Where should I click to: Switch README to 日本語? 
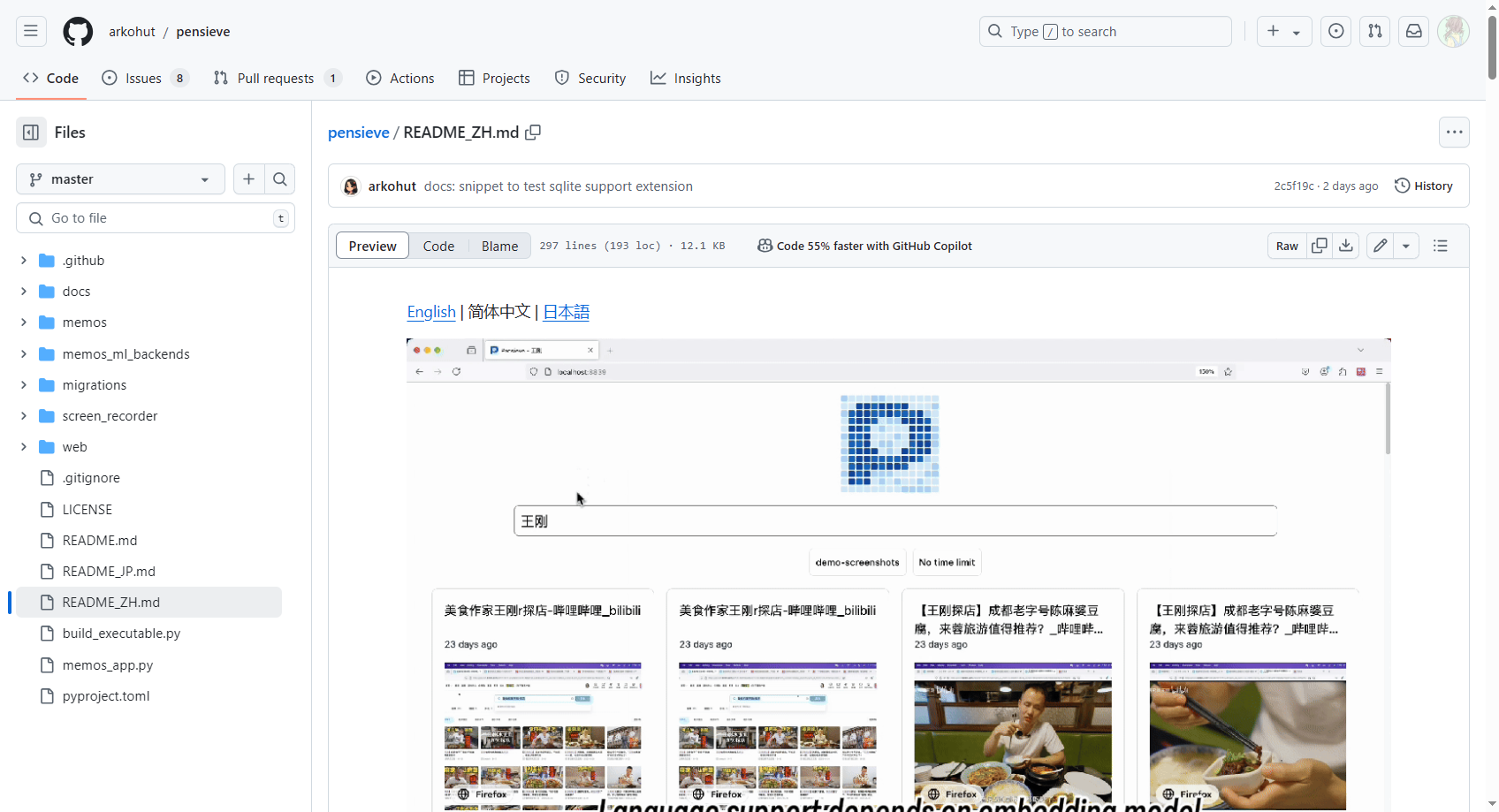click(566, 312)
